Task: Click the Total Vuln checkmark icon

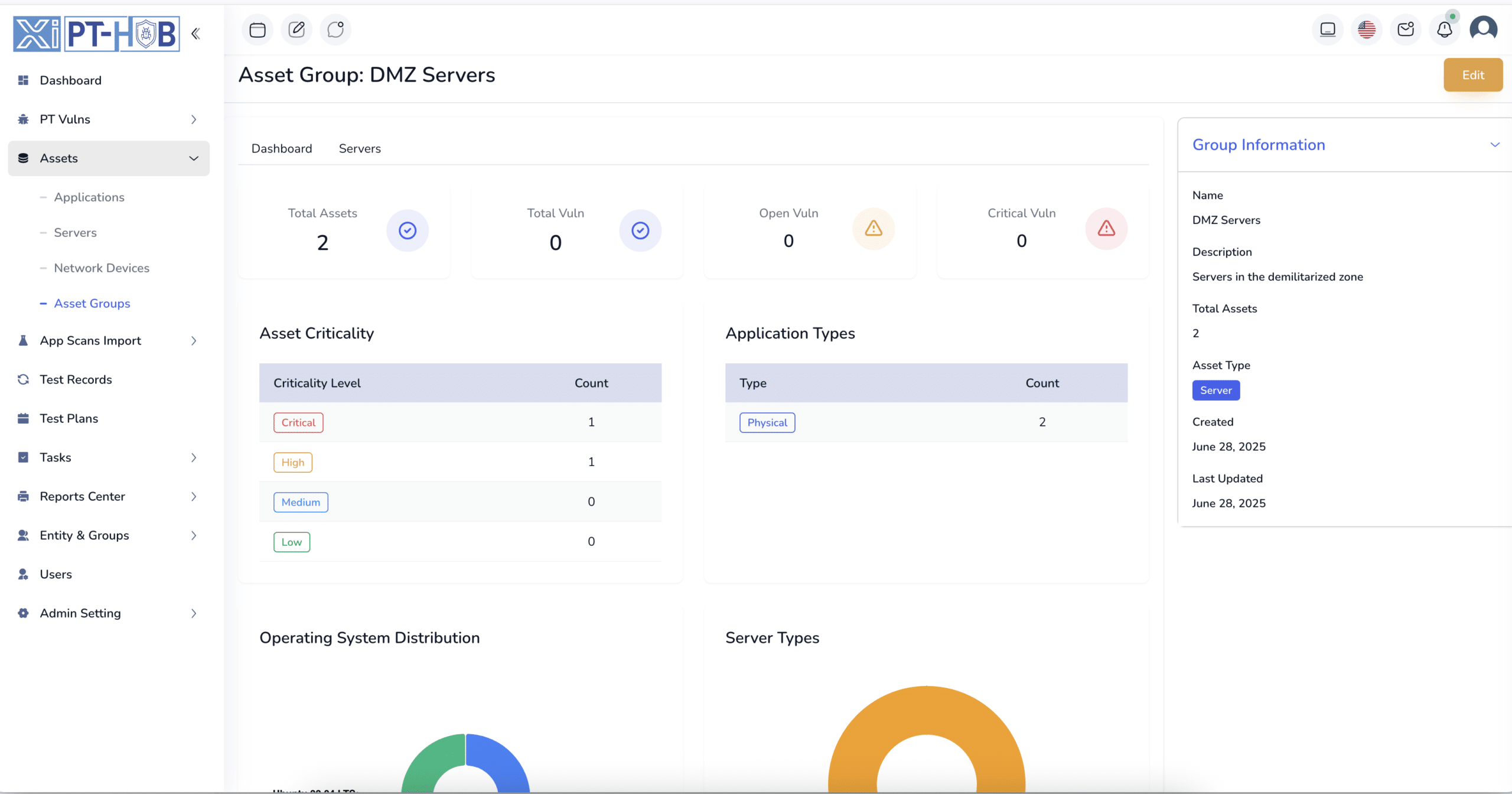Action: pyautogui.click(x=640, y=230)
